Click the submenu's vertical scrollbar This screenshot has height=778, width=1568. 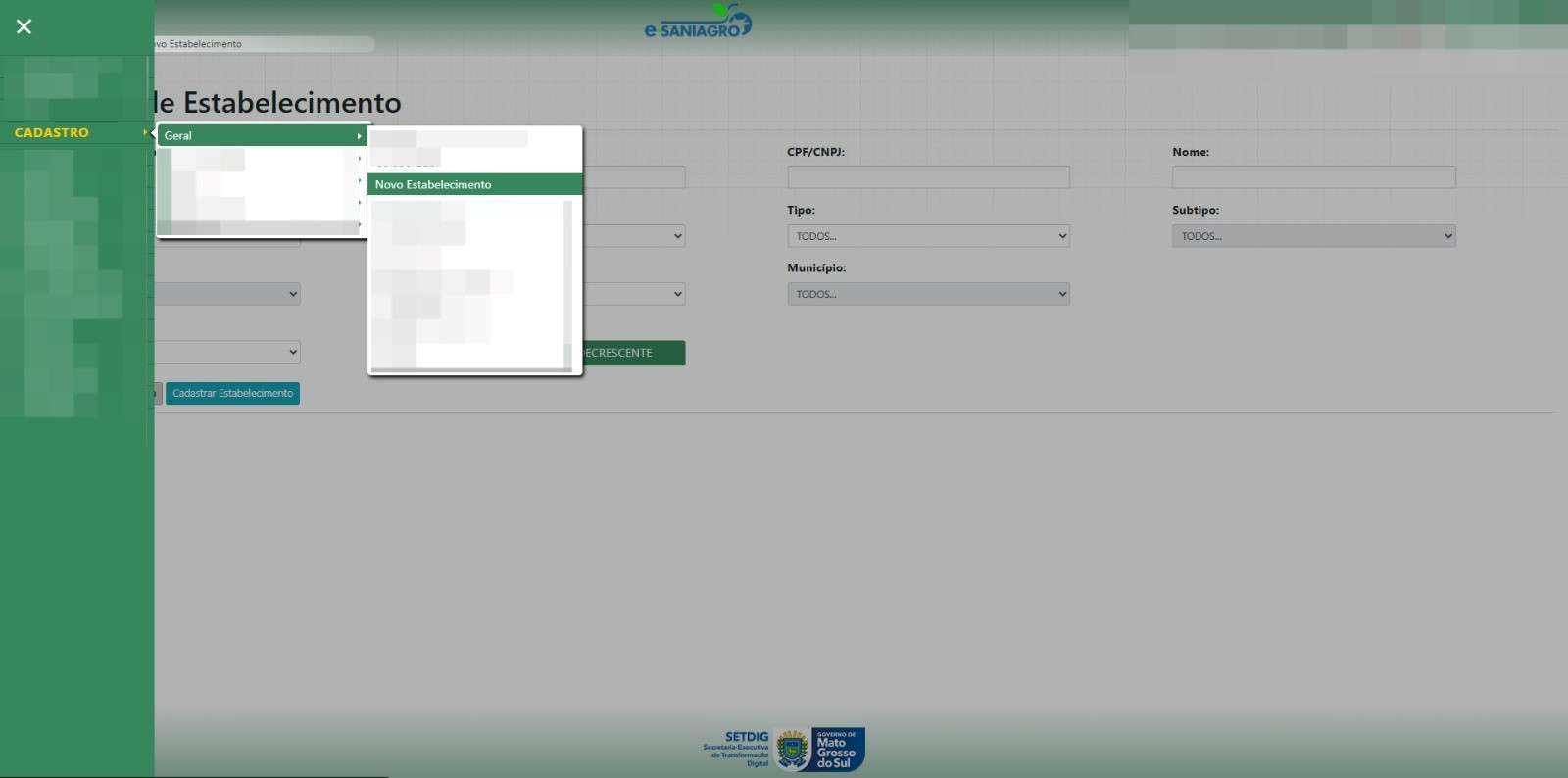(567, 284)
